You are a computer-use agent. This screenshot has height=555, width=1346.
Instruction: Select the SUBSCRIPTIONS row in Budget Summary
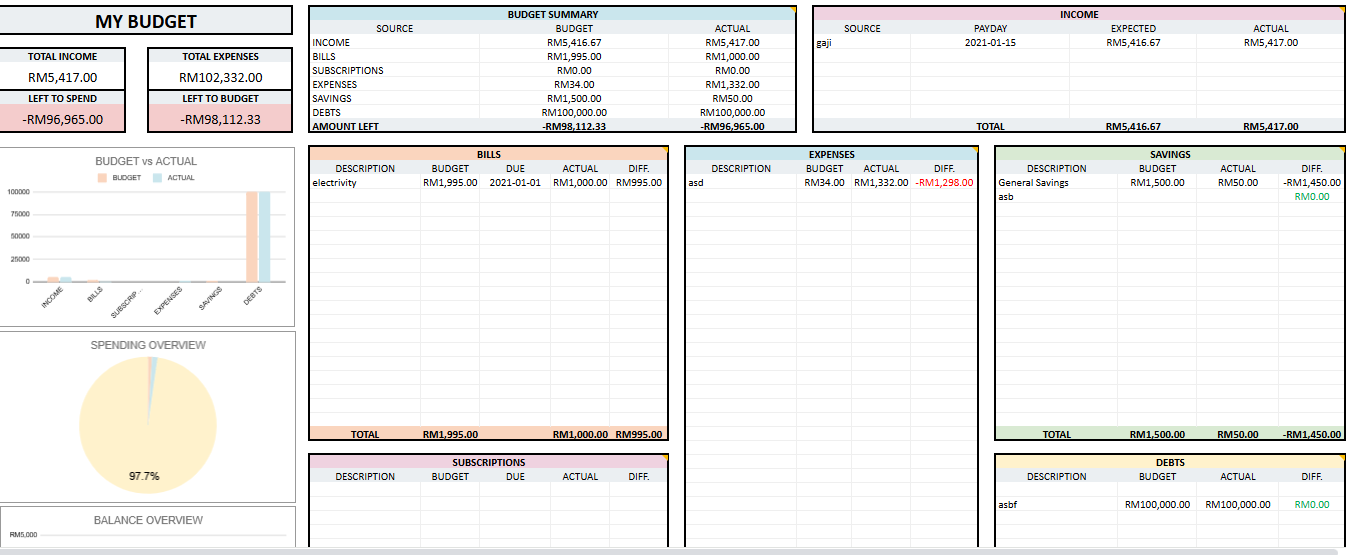[x=553, y=71]
